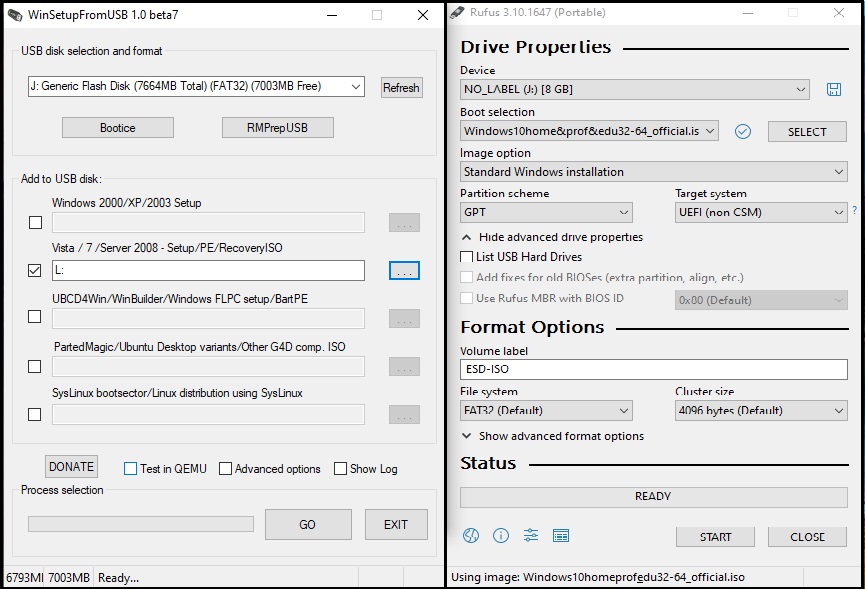The width and height of the screenshot is (865, 590).
Task: Click WinSetupFromUSB title bar app icon
Action: (15, 15)
